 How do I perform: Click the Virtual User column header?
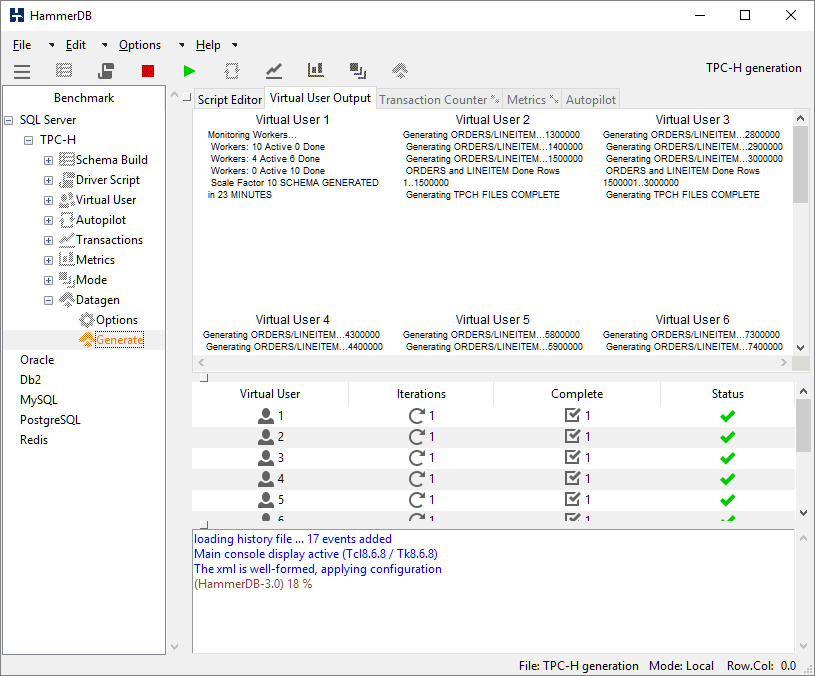(270, 394)
